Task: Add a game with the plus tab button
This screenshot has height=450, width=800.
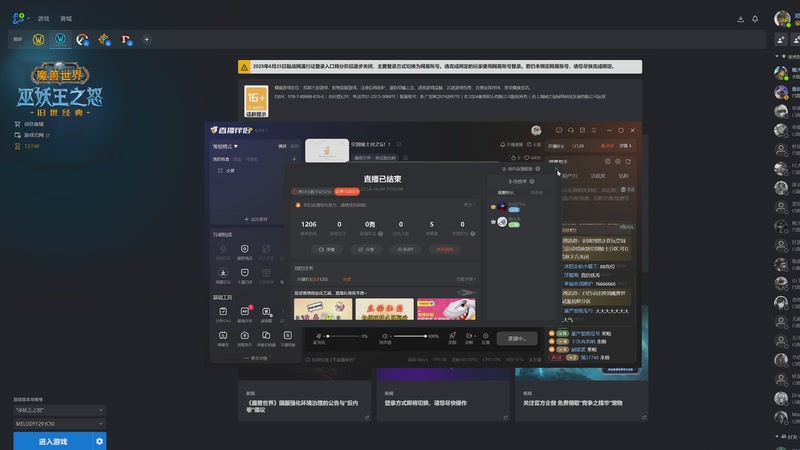Action: point(146,39)
